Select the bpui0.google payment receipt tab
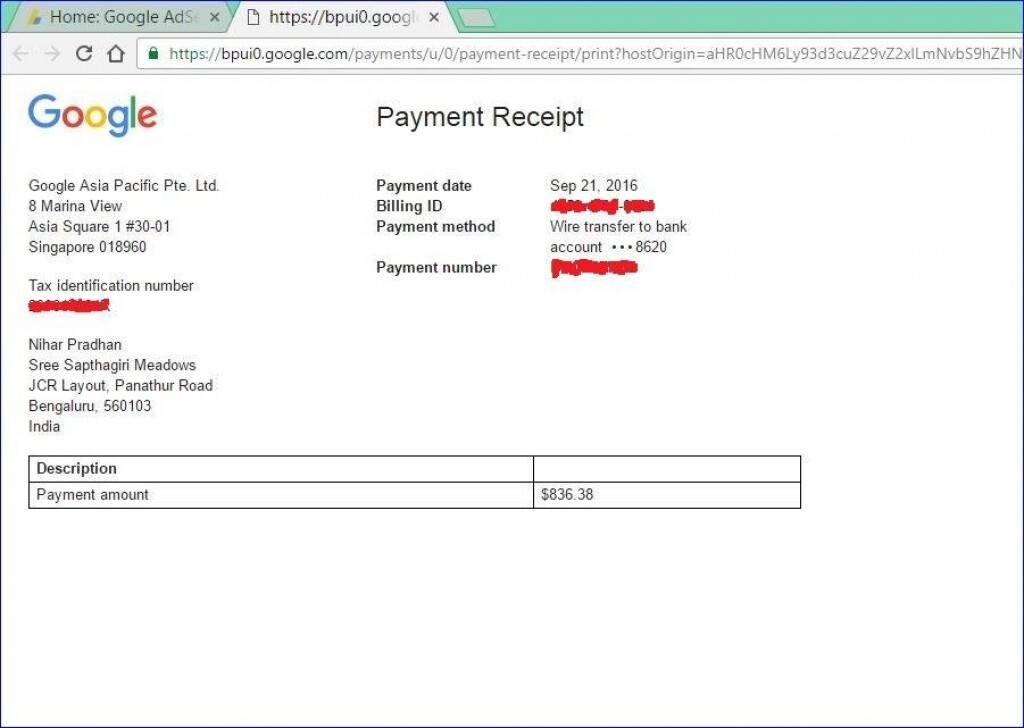1024x728 pixels. coord(340,17)
